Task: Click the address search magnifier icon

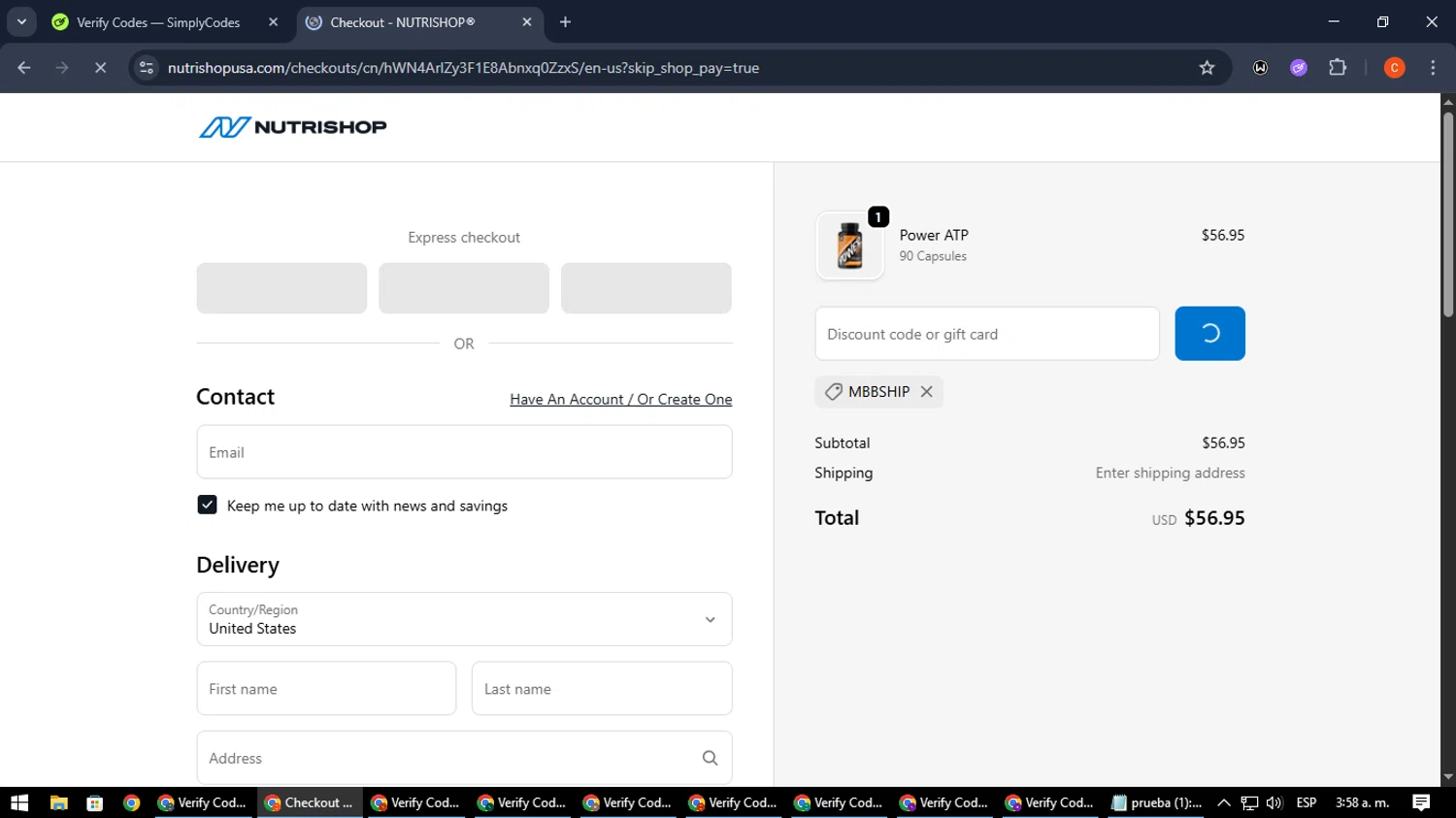Action: [x=710, y=758]
